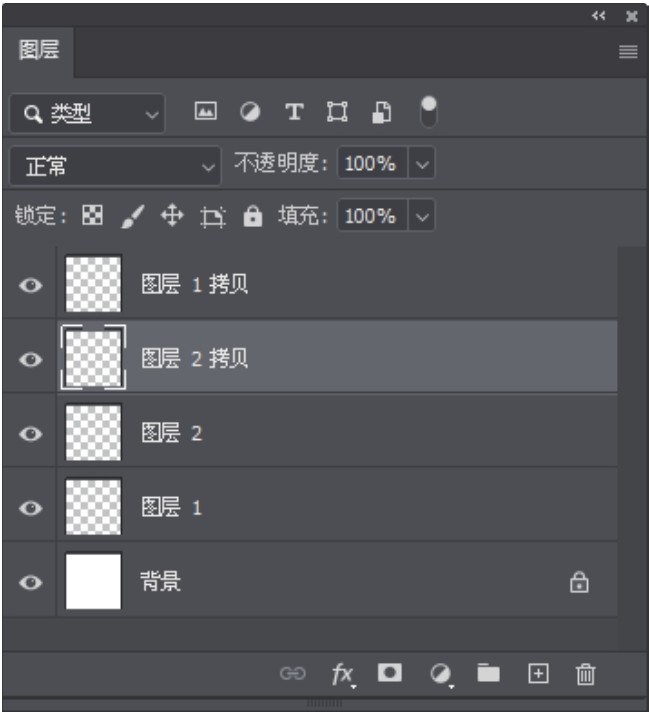
Task: Filter for smart objects icon
Action: coord(381,112)
